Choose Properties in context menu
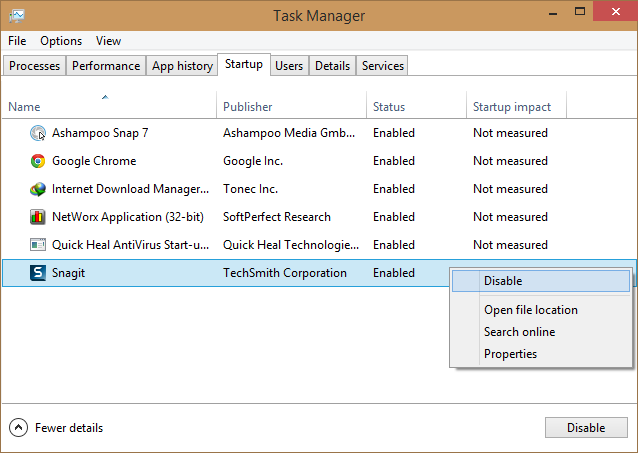 click(541, 354)
